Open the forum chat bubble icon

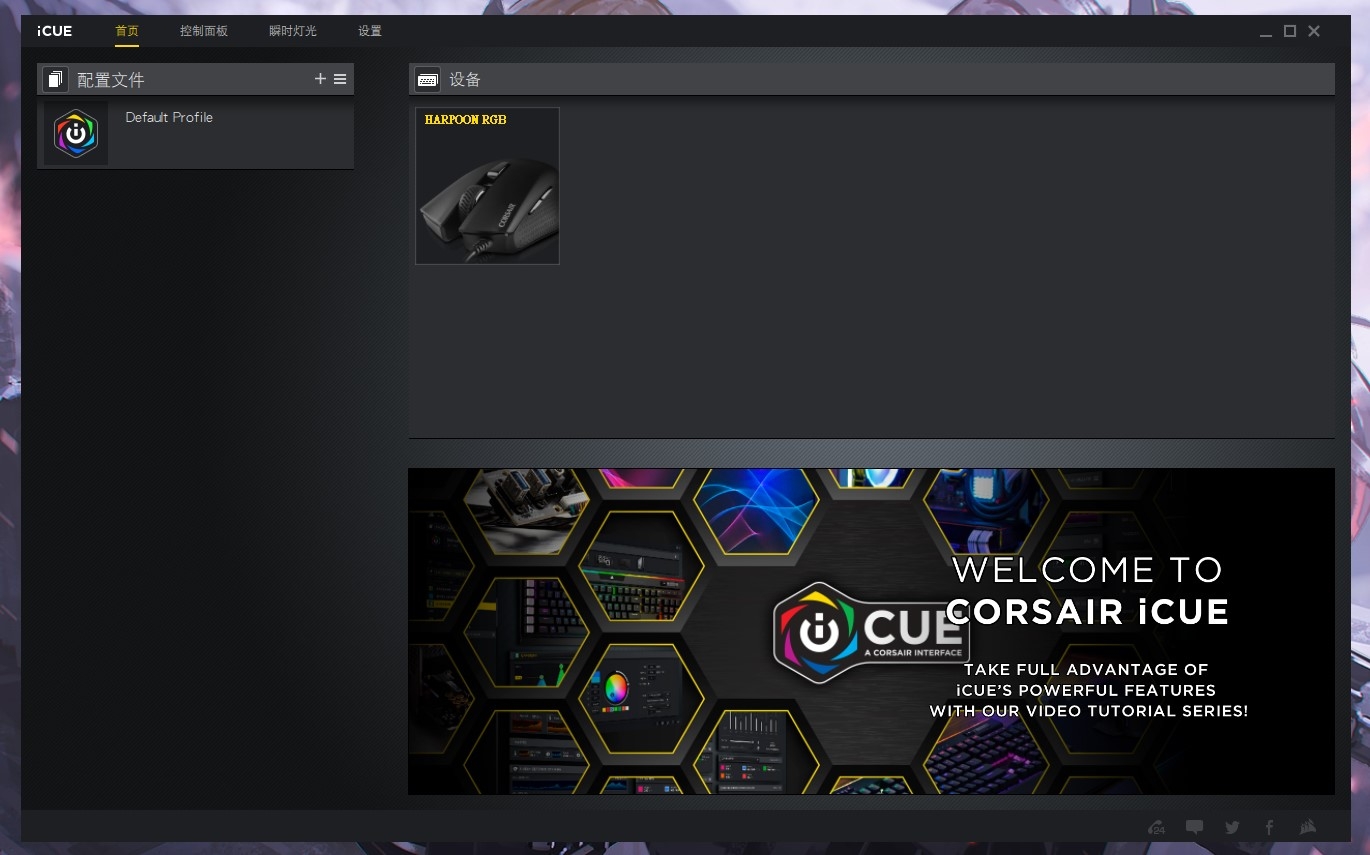[1194, 827]
